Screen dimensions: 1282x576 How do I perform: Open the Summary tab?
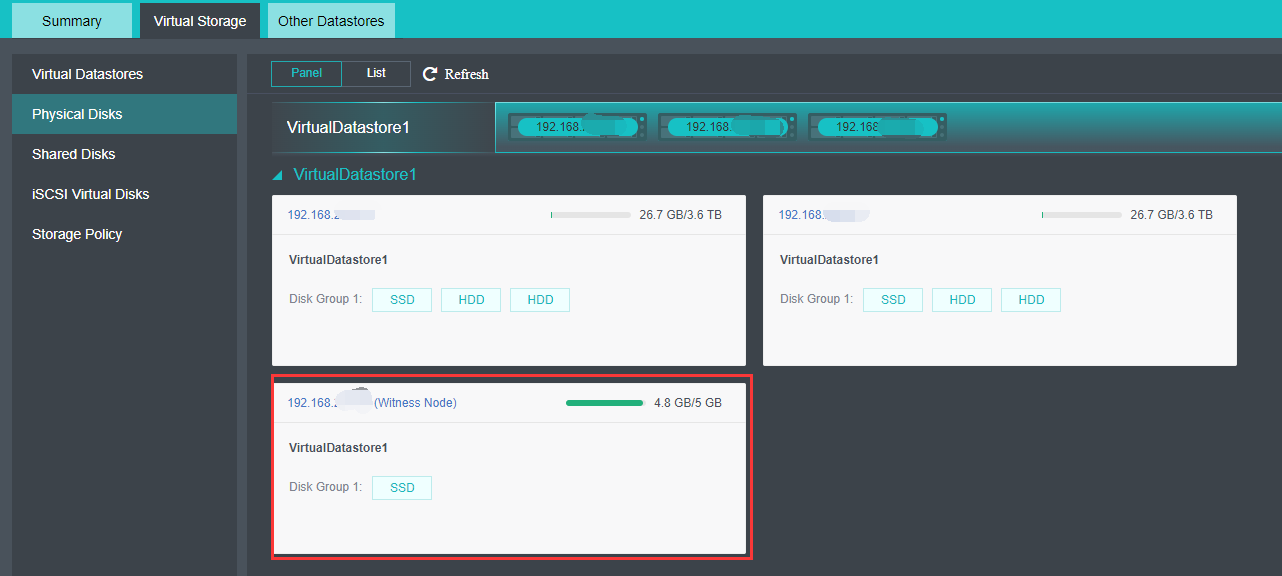[71, 20]
